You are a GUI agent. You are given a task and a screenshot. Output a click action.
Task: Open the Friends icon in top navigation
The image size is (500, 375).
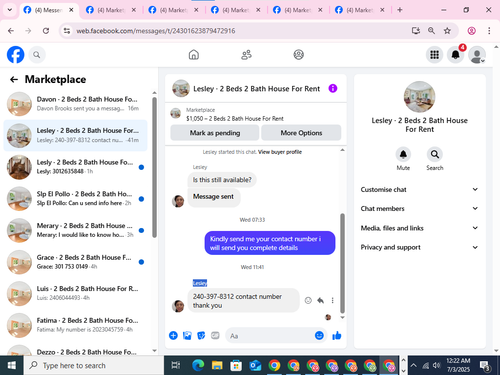pos(246,55)
